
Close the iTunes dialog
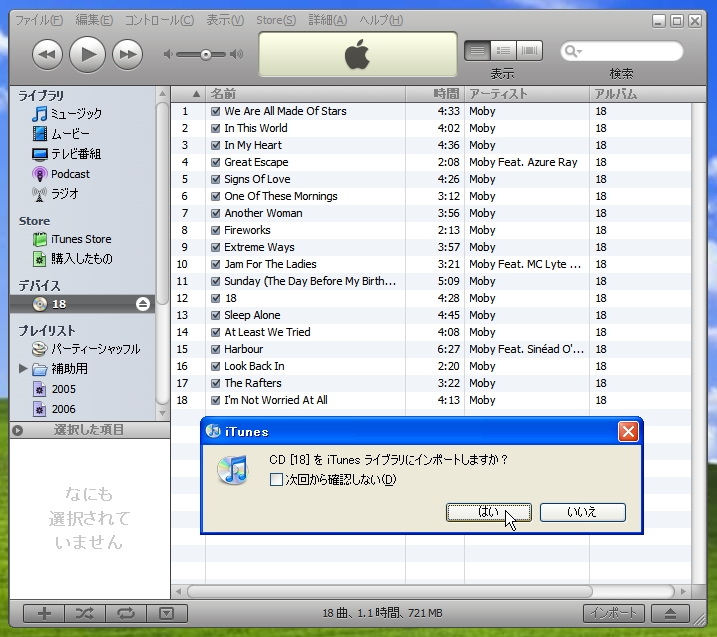(628, 431)
